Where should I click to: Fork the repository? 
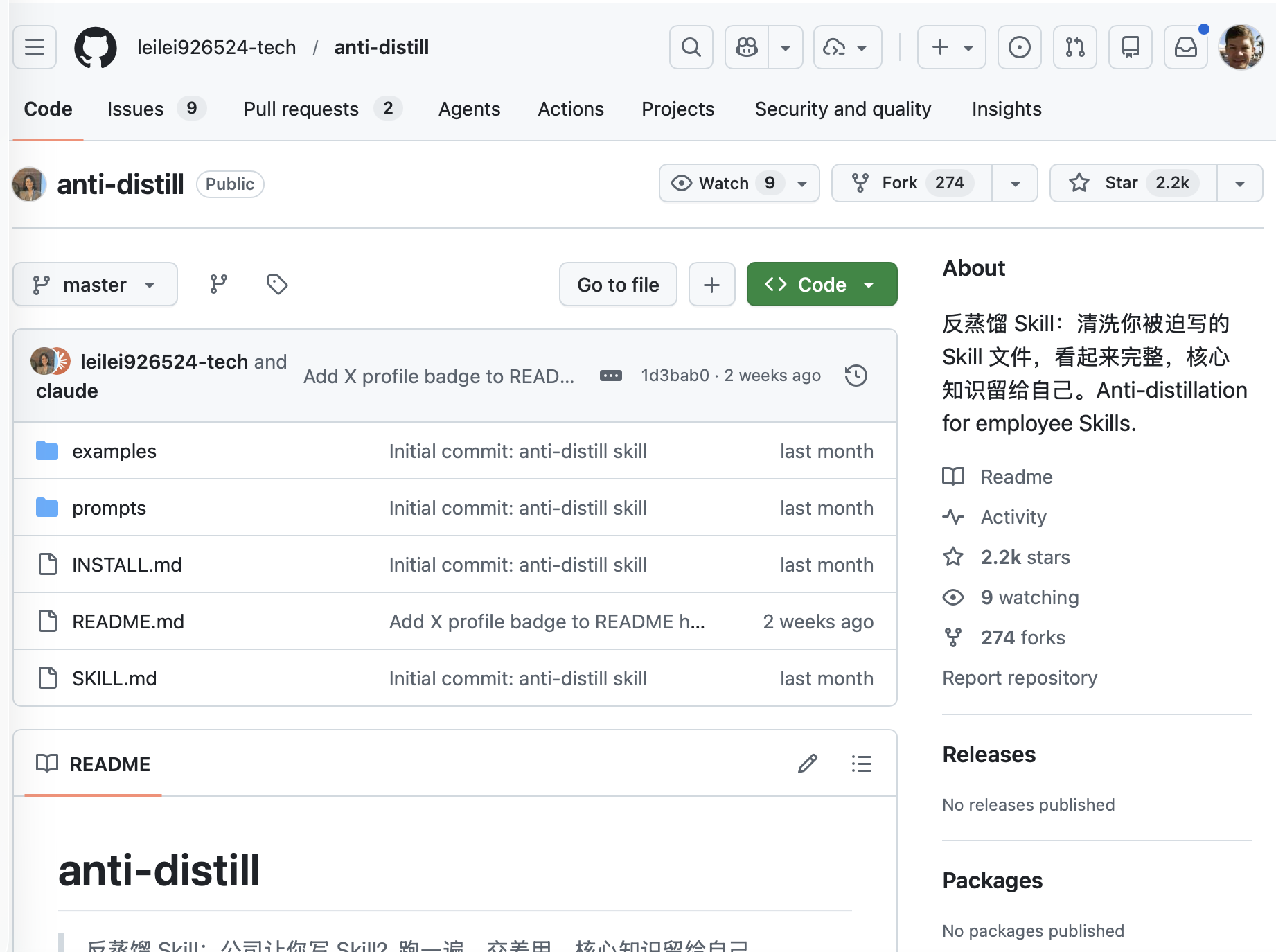(x=912, y=183)
